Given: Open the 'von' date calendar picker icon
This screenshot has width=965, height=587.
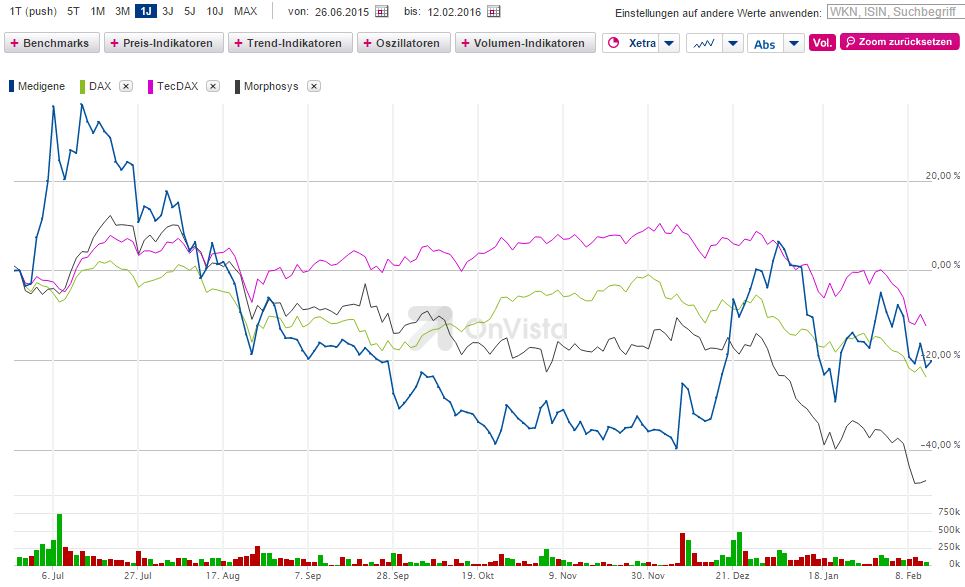Looking at the screenshot, I should coord(382,12).
